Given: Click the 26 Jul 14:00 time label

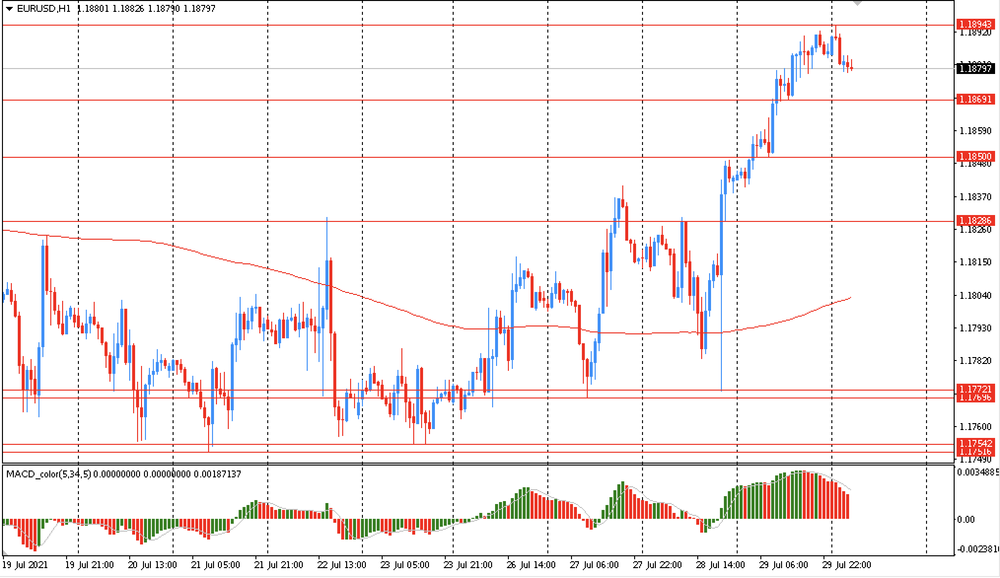Looking at the screenshot, I should tap(531, 565).
